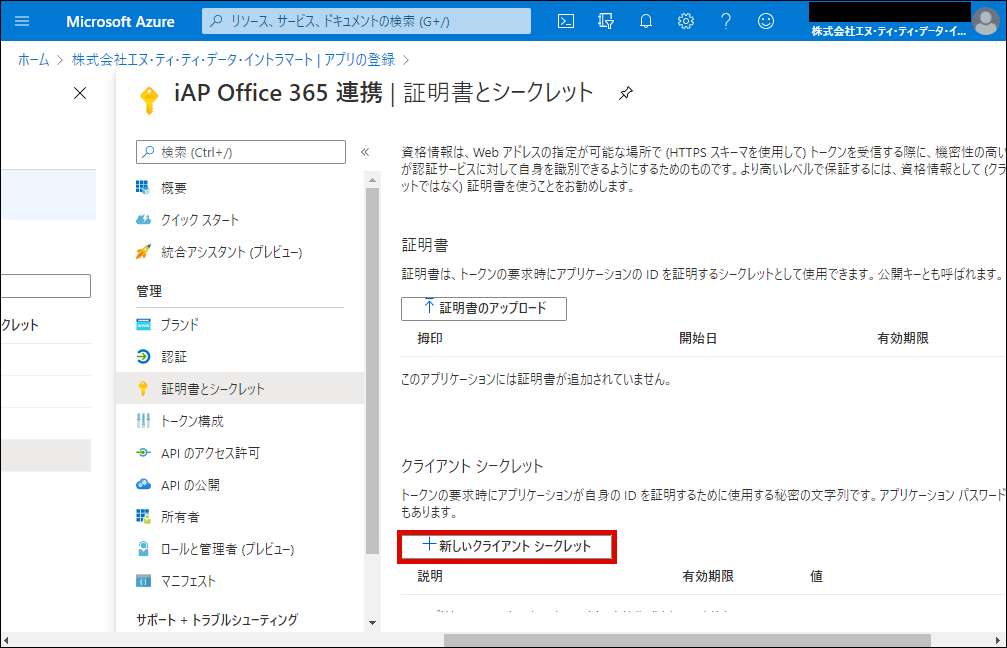Select トークン構成 in the side menu
Screen dimensions: 1007x648
click(192, 421)
